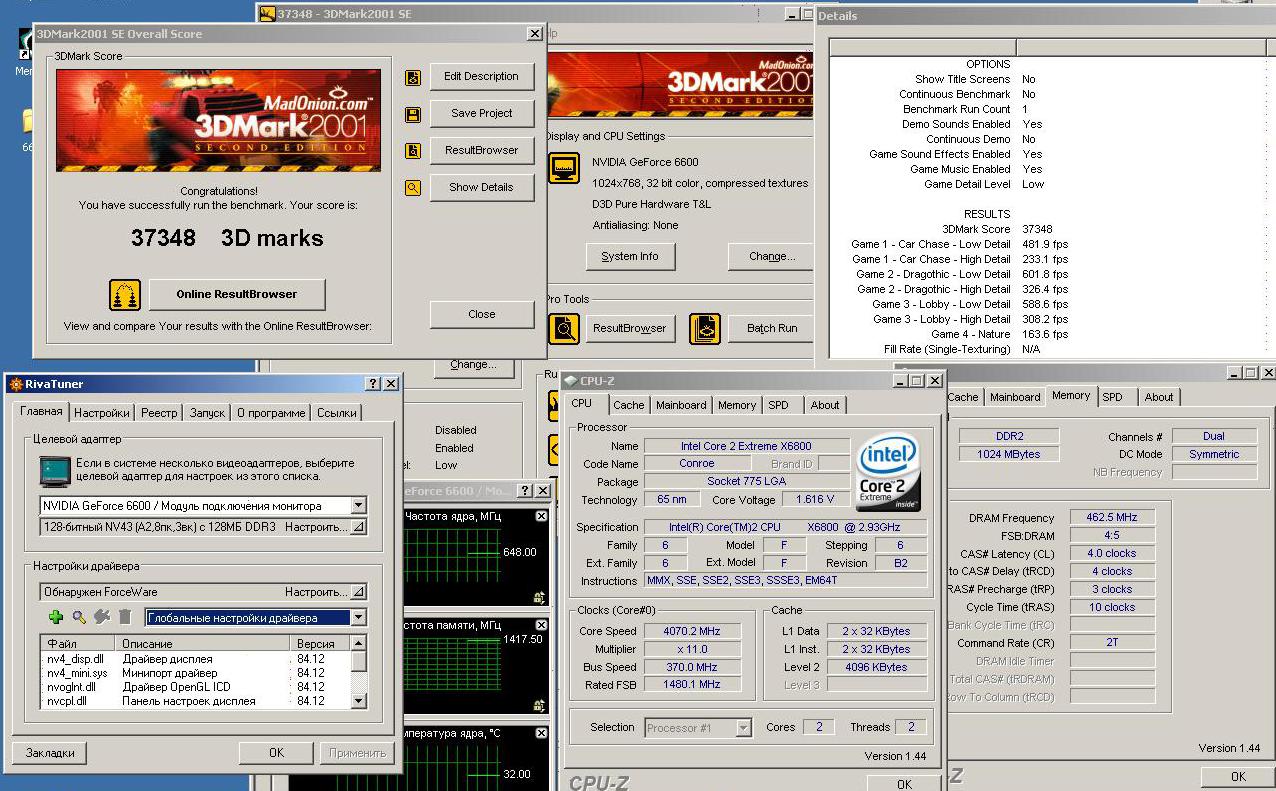Open System Info in the 3DMark main window
The width and height of the screenshot is (1276, 791).
[630, 257]
